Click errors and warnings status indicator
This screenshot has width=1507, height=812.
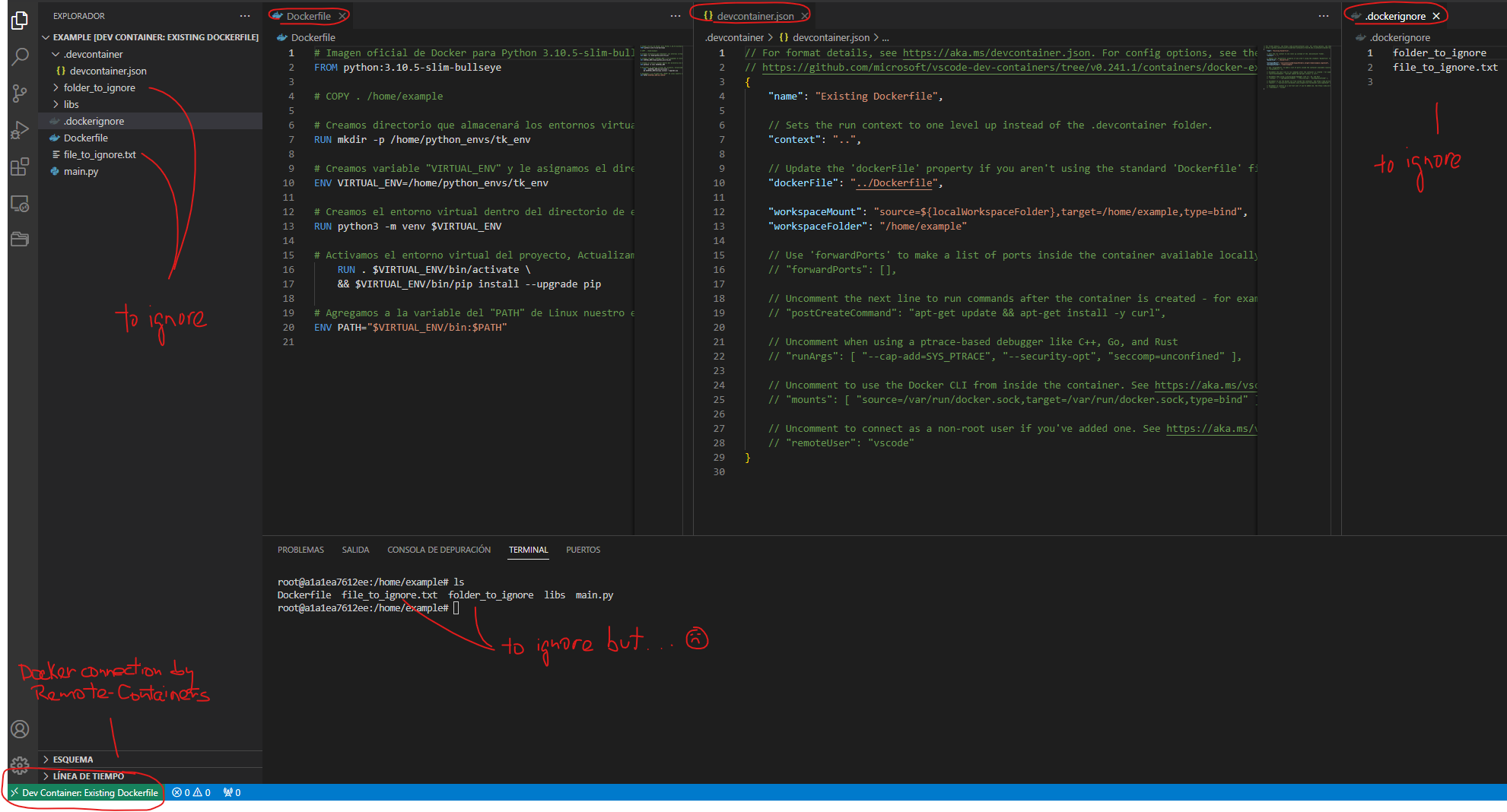pyautogui.click(x=191, y=792)
